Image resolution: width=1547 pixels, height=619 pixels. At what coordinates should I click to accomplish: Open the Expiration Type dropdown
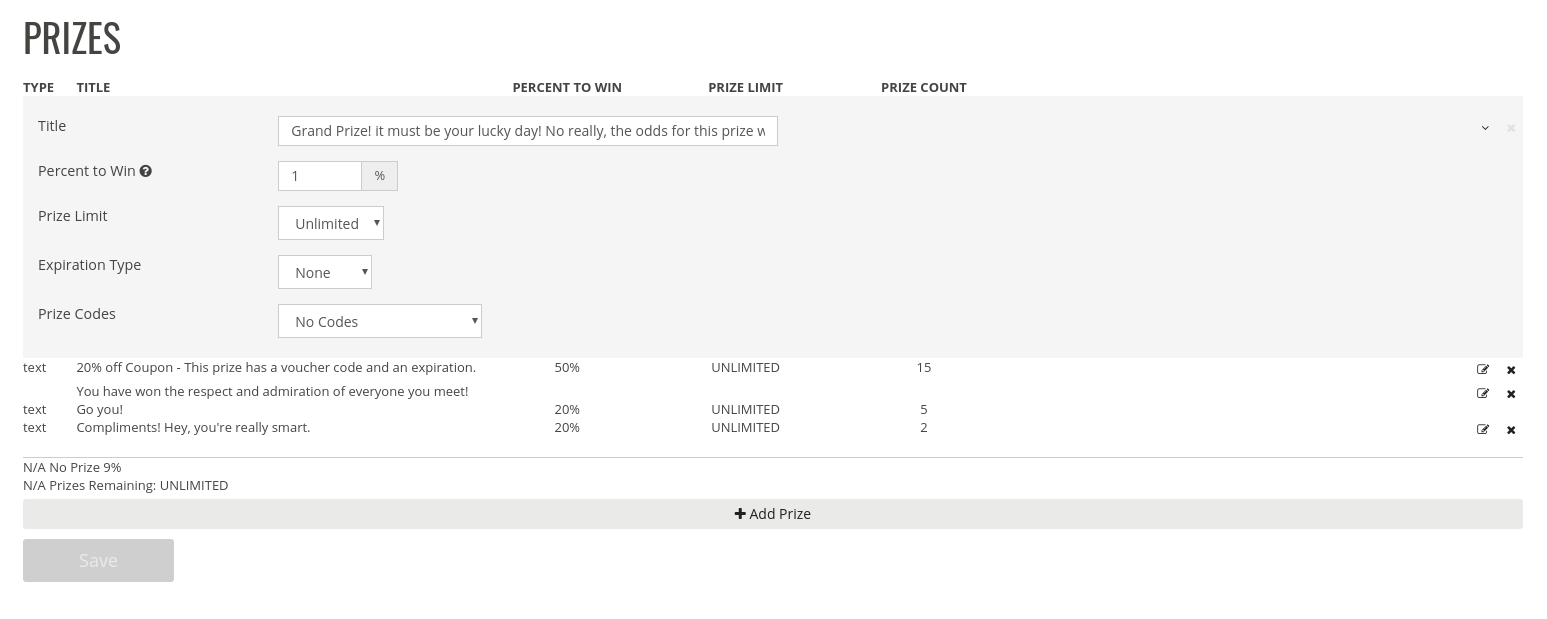[325, 272]
